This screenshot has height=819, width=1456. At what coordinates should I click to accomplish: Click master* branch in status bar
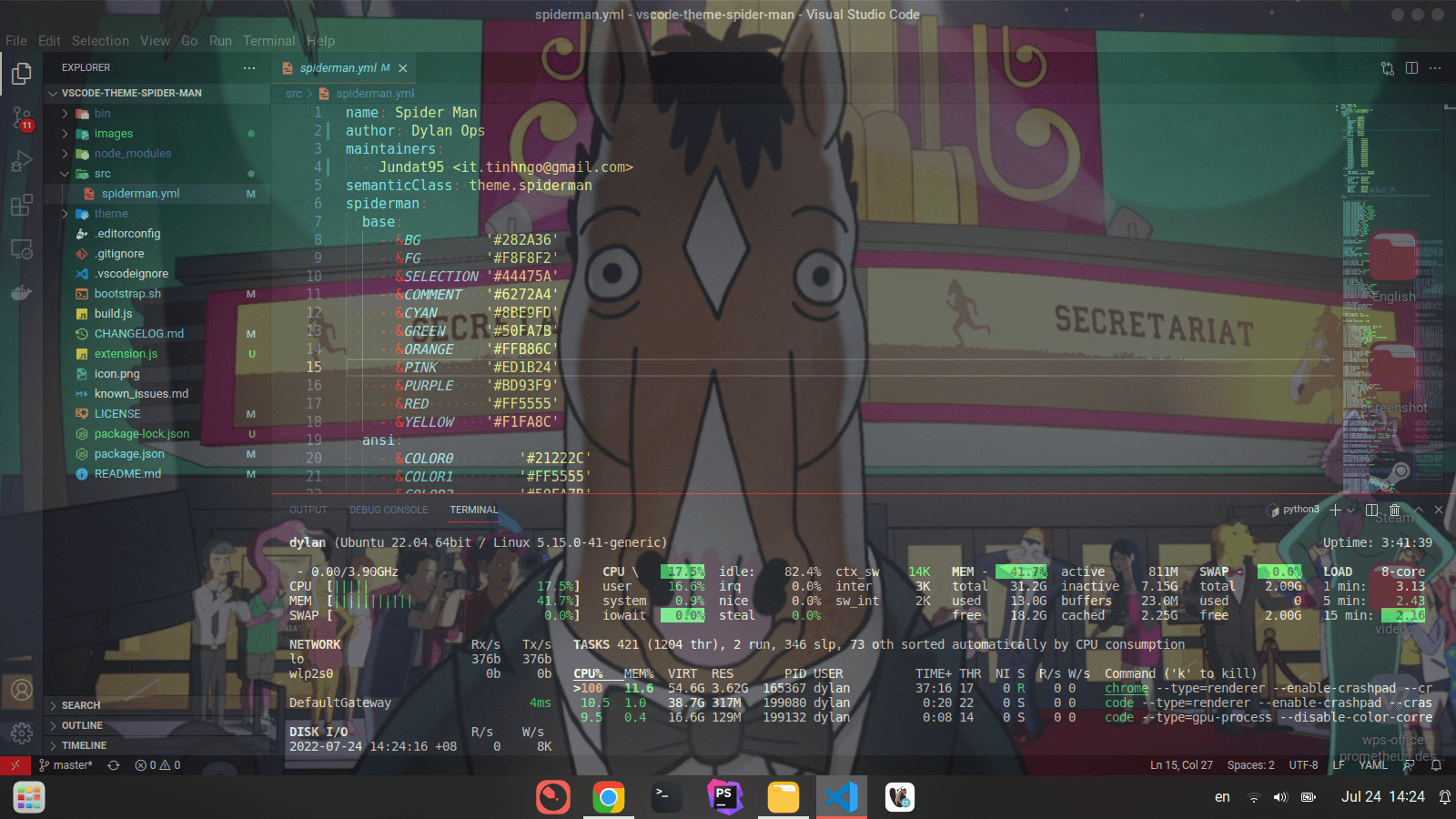(66, 765)
